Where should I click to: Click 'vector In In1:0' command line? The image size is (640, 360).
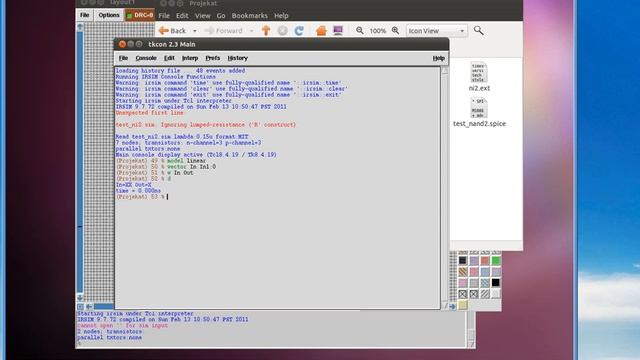pos(191,167)
